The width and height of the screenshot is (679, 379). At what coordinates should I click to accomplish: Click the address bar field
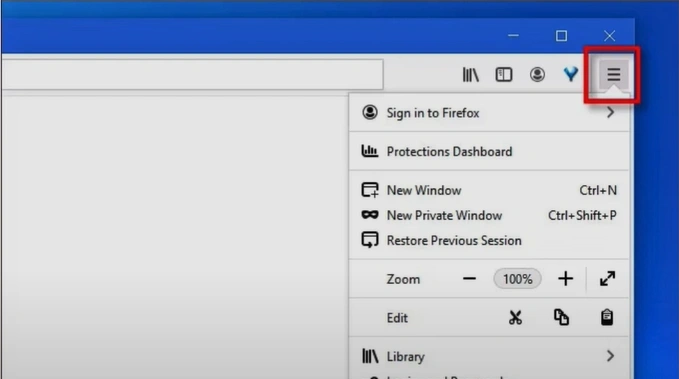point(192,74)
